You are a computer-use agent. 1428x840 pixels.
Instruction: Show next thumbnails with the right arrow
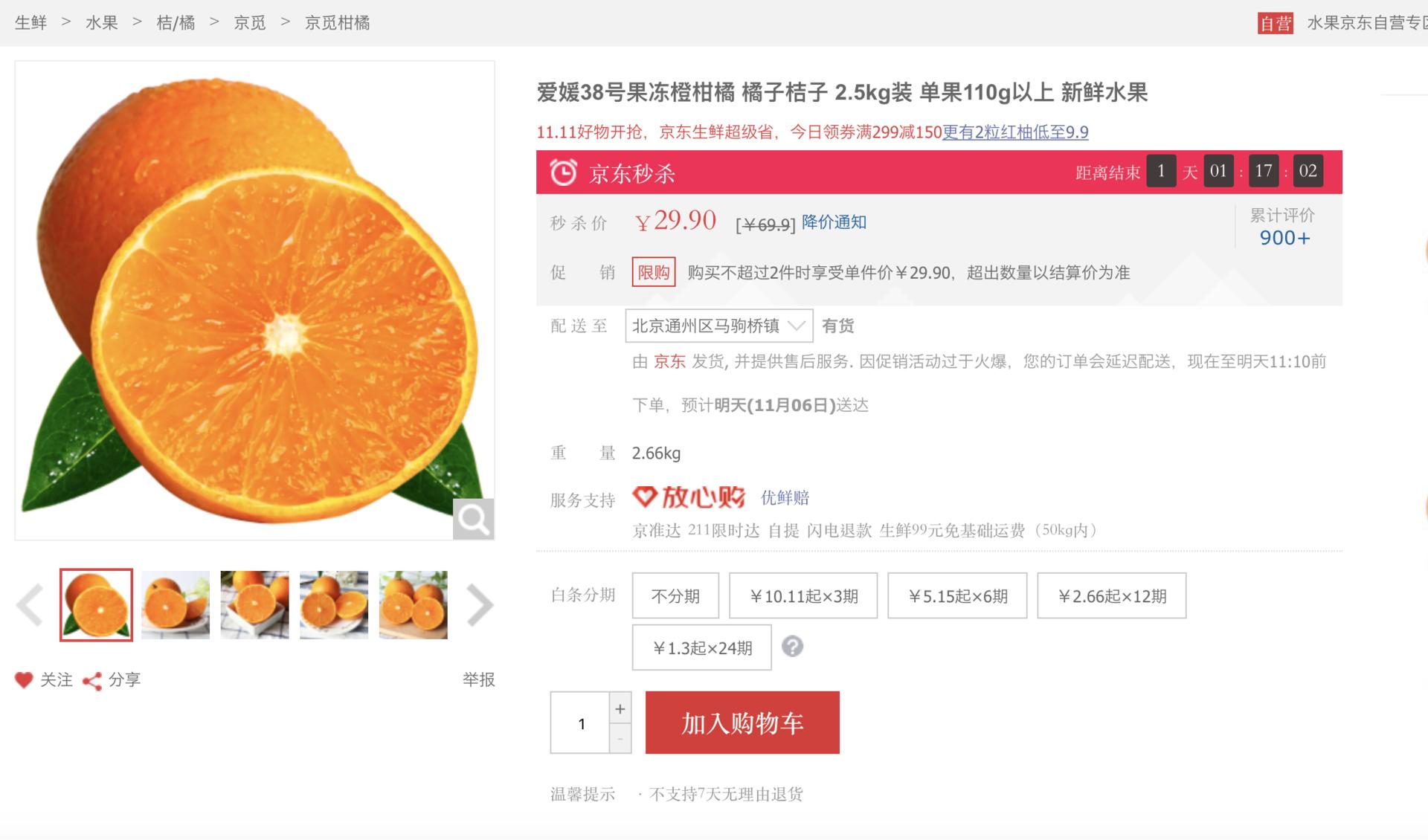coord(475,605)
